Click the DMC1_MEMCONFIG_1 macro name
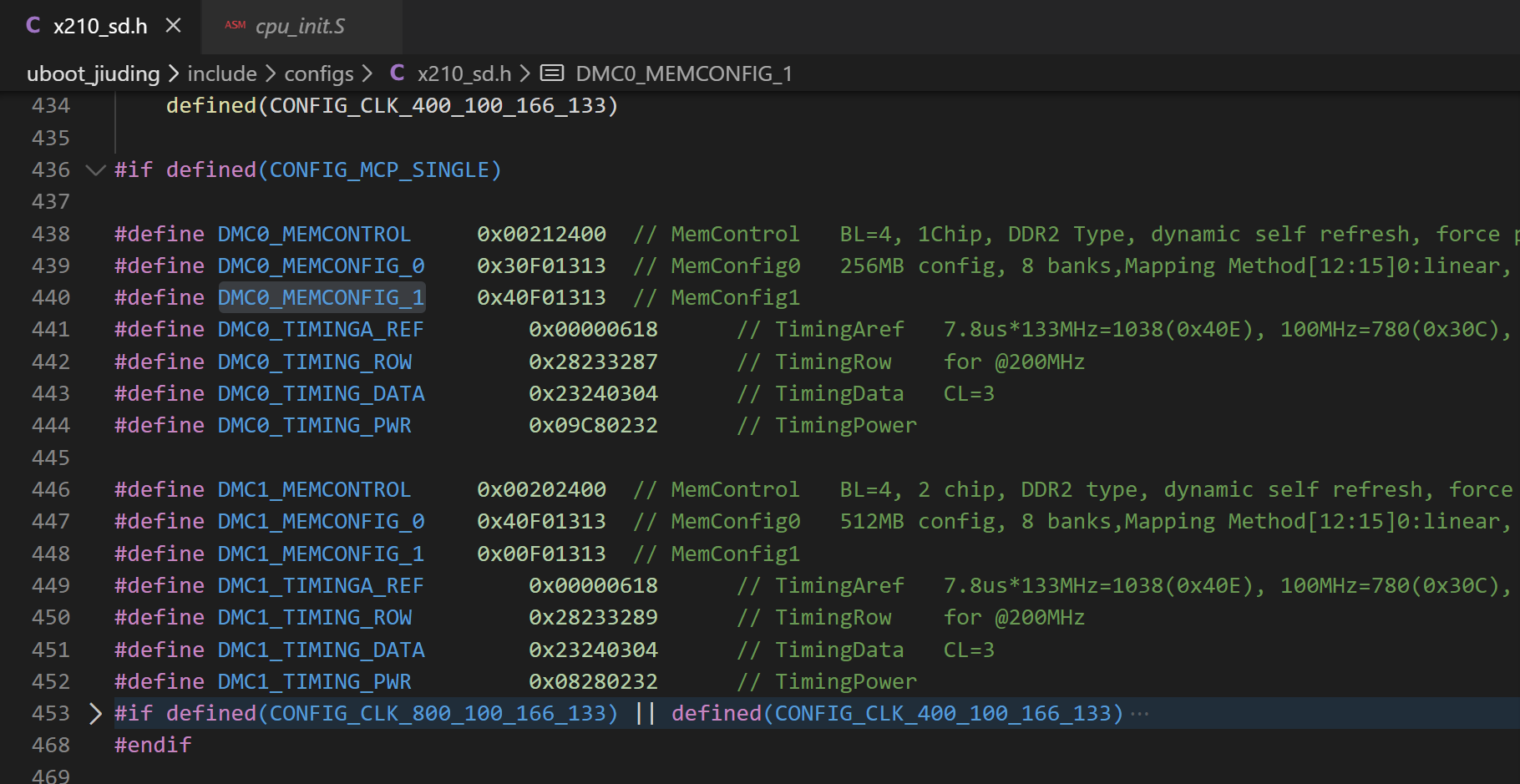 tap(322, 554)
